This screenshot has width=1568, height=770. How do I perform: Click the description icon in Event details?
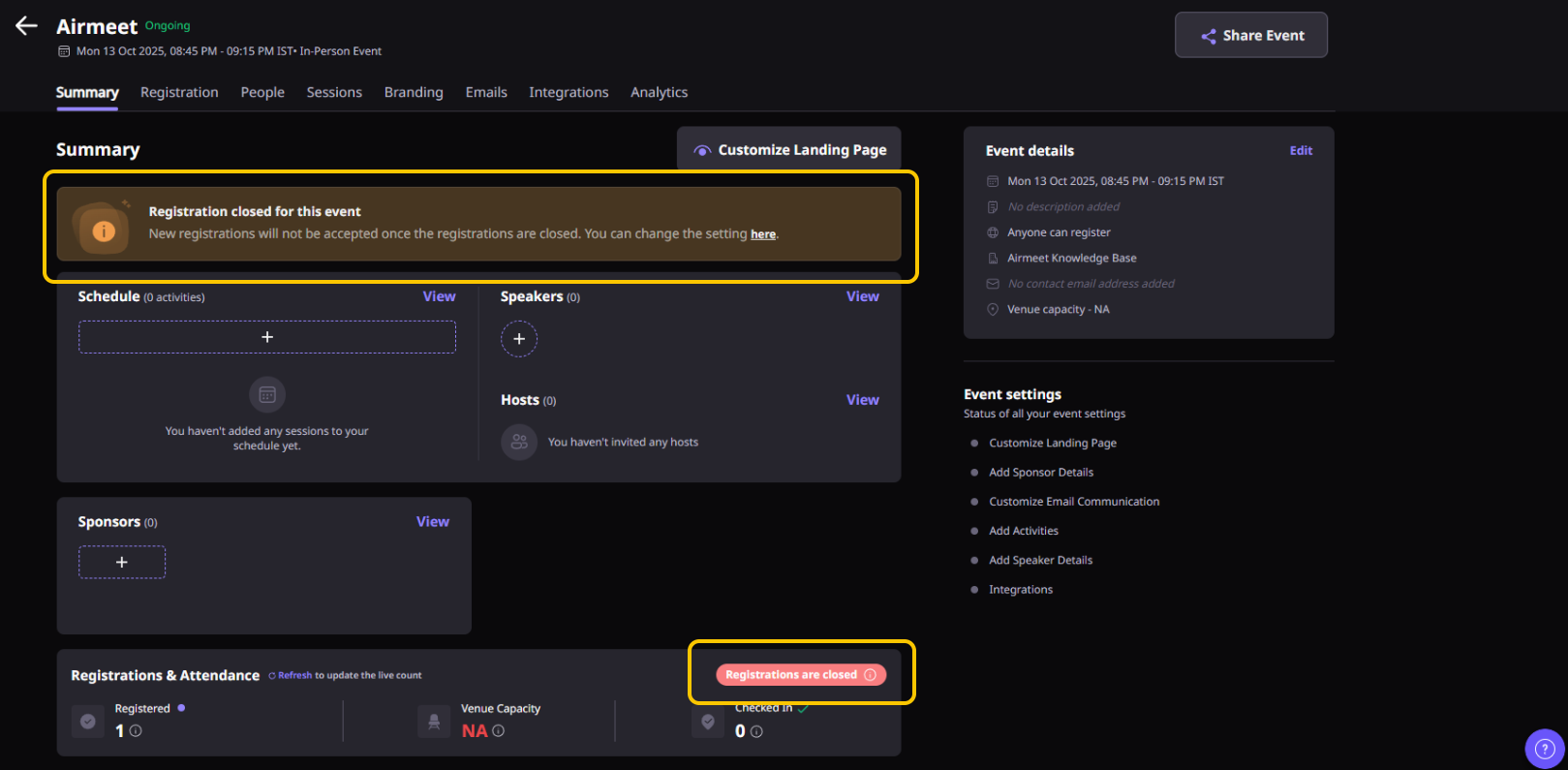(x=993, y=207)
